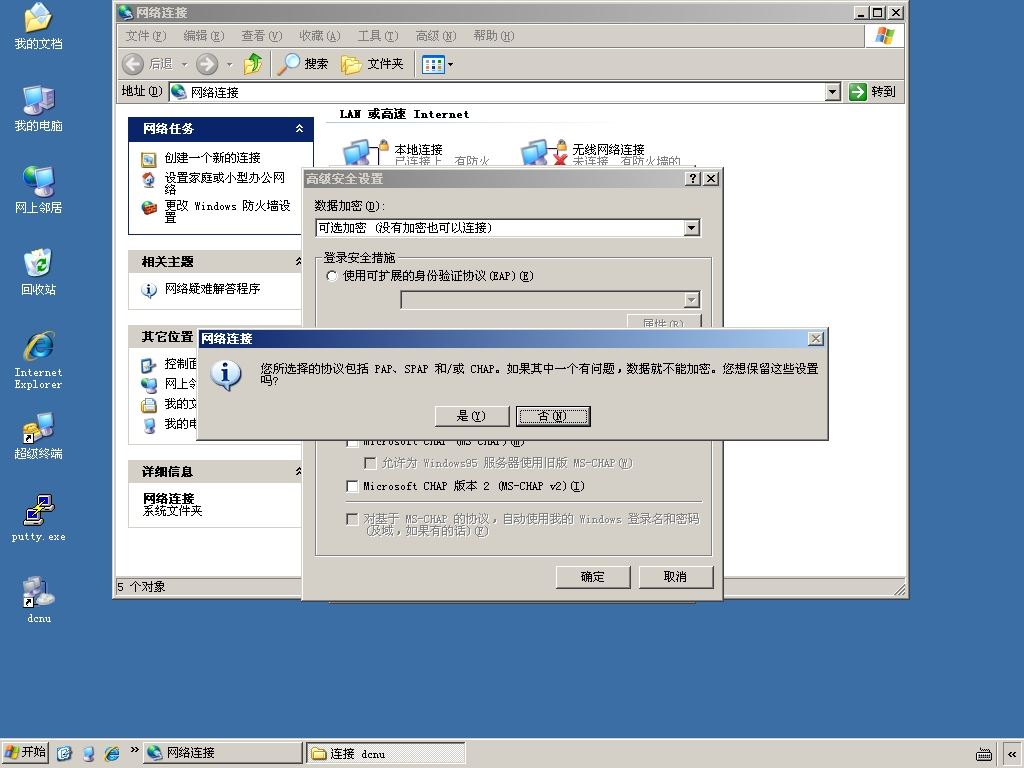The image size is (1024, 768).
Task: Click the network troubleshooter info icon
Action: pos(149,289)
